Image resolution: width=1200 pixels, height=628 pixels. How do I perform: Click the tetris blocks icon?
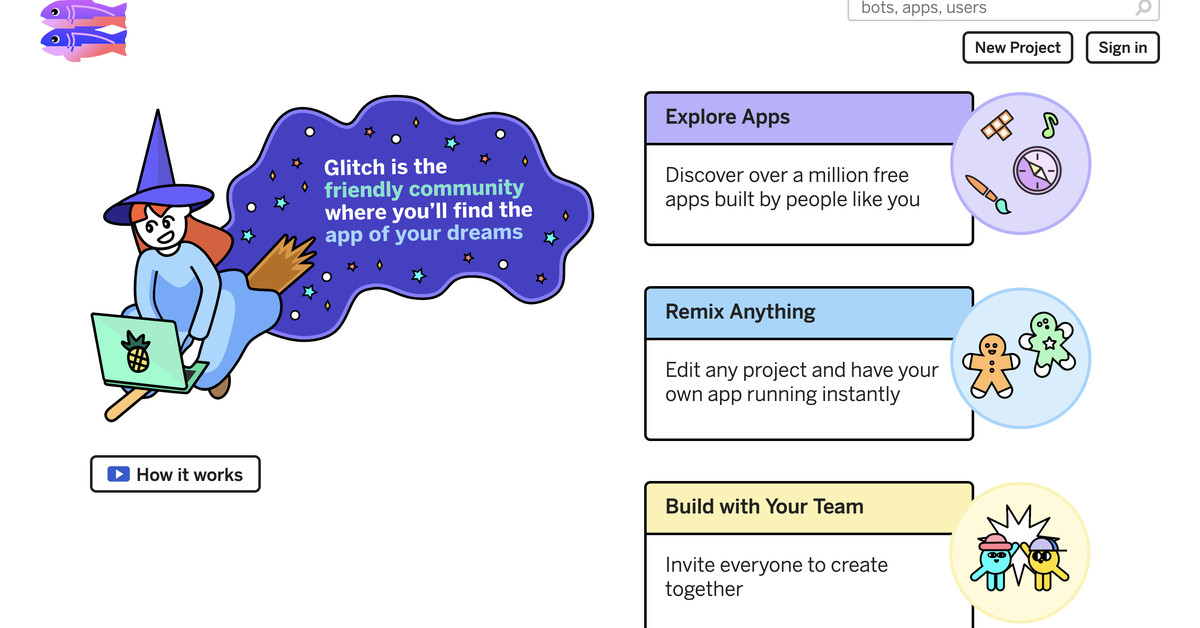pyautogui.click(x=997, y=126)
